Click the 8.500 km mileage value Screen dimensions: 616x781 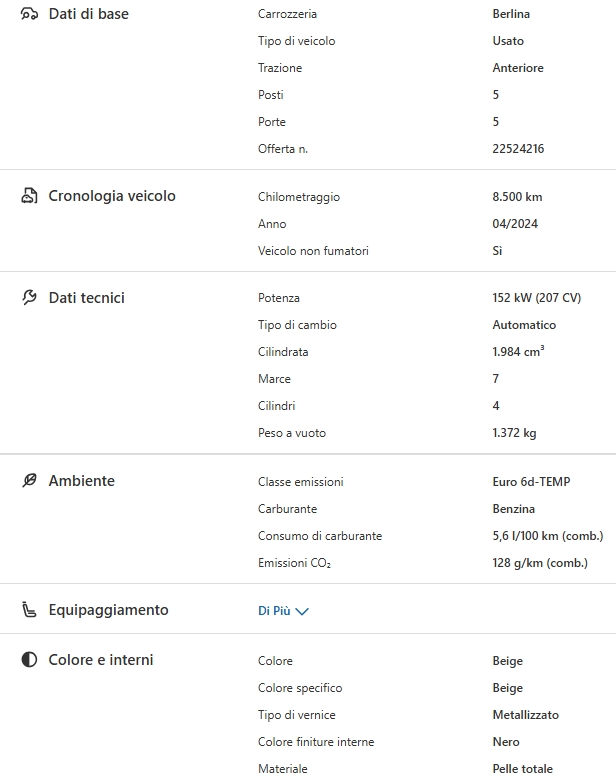point(517,197)
